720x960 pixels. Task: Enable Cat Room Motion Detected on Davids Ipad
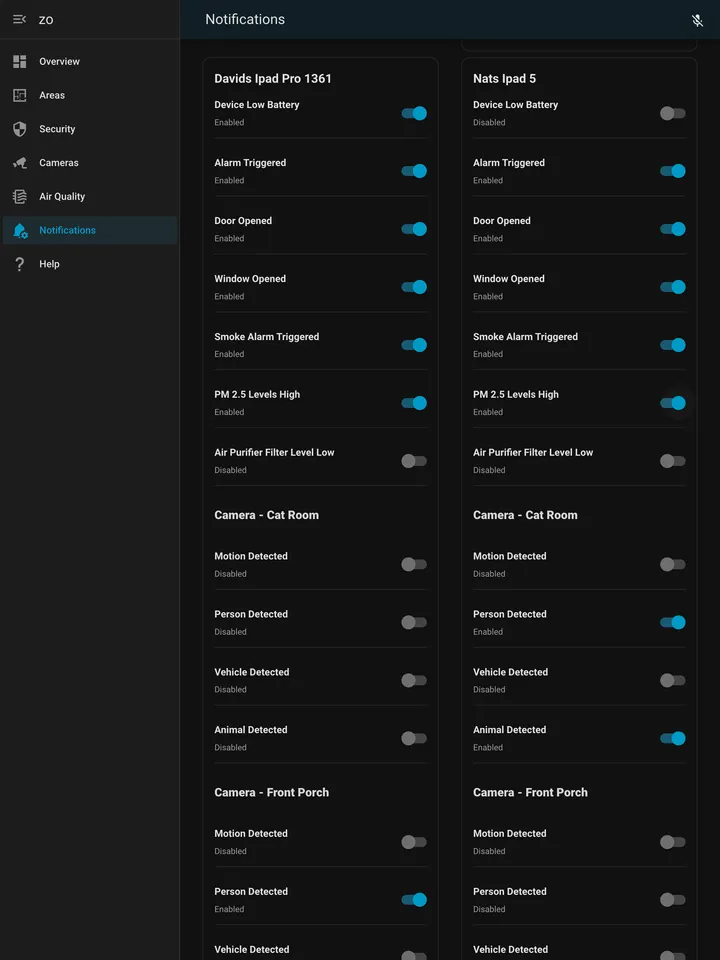coord(414,564)
